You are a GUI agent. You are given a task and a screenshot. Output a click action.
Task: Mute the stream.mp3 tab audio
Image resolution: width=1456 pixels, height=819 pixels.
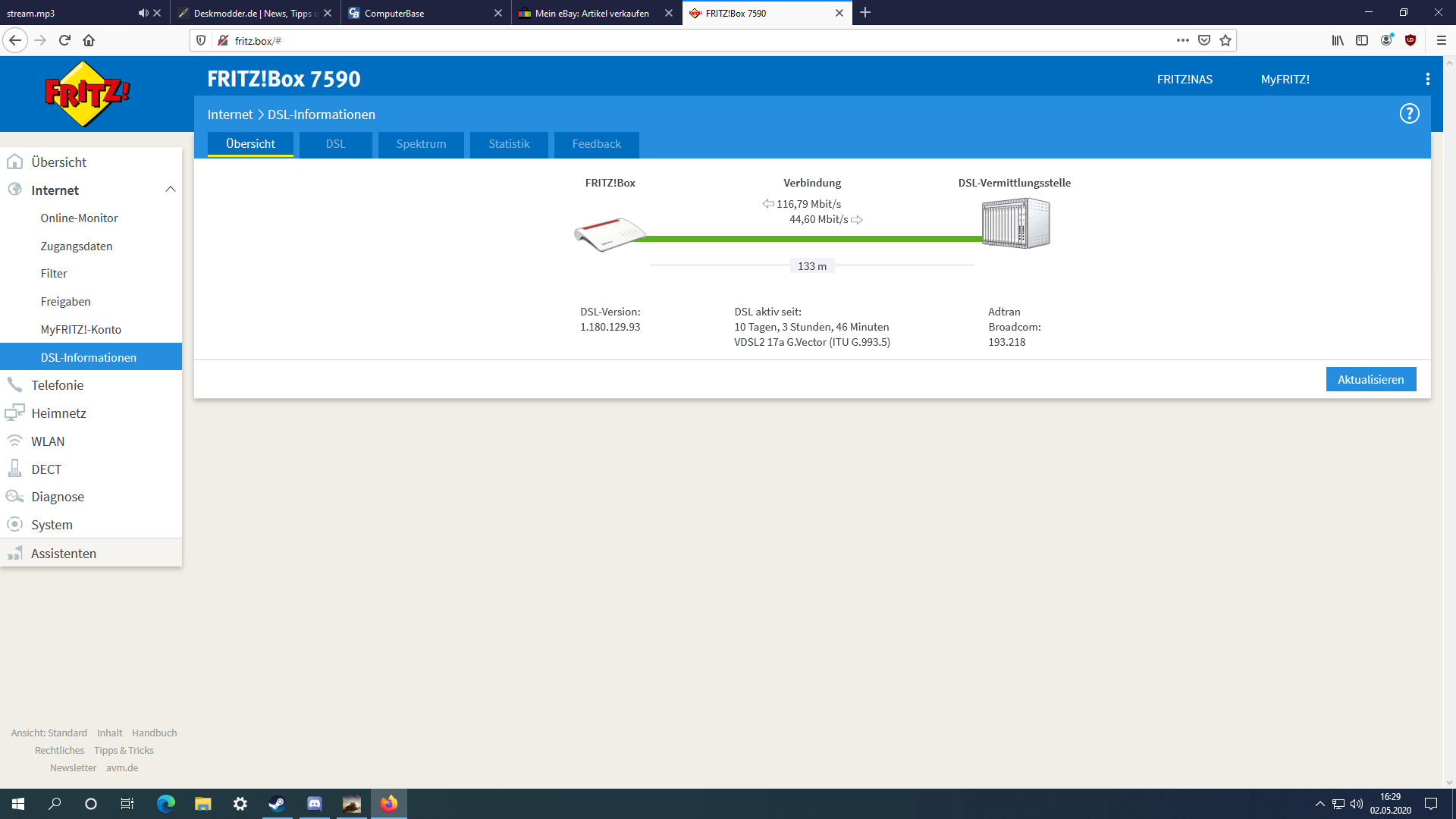coord(143,13)
